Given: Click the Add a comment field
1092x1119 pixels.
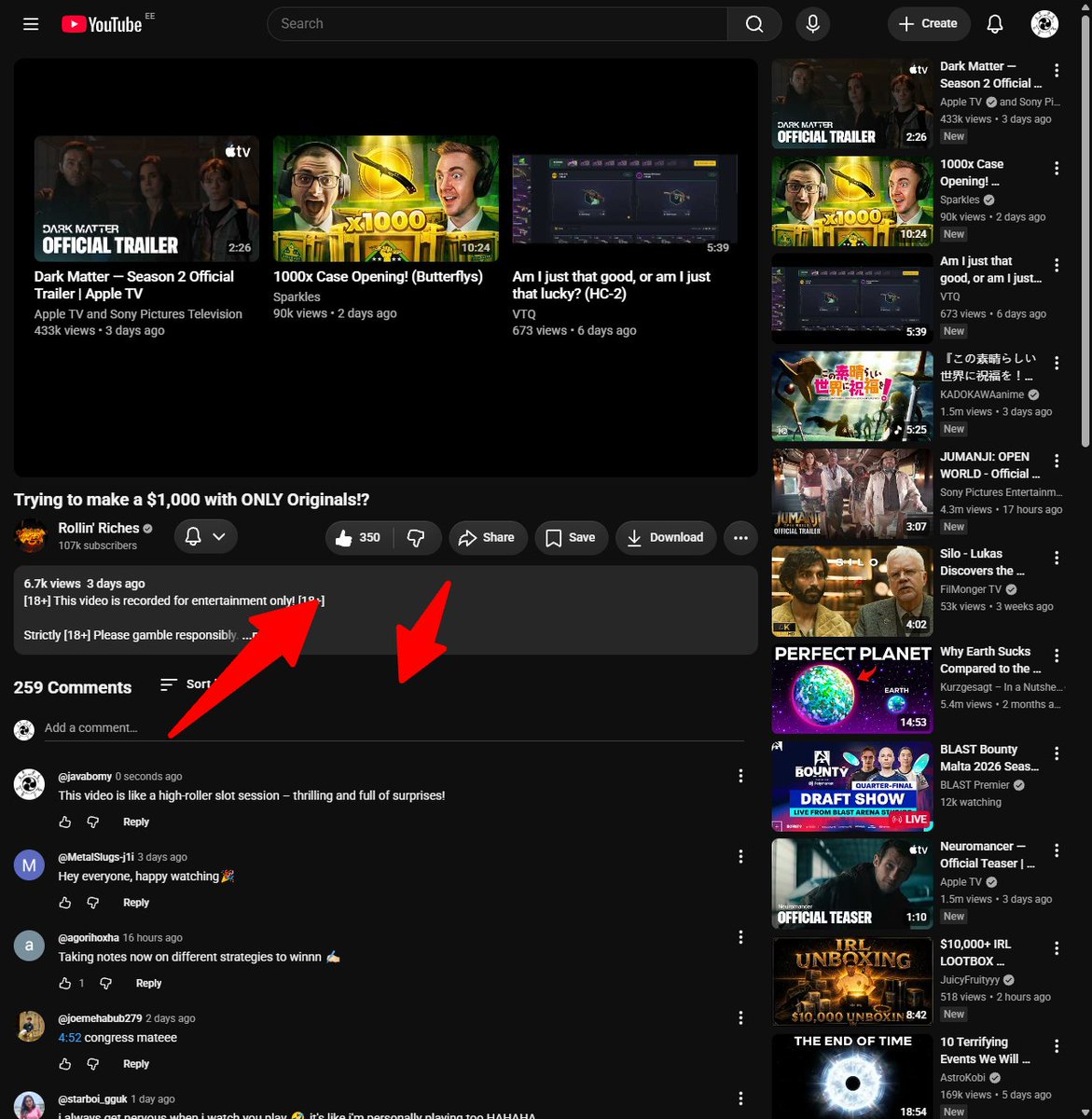Looking at the screenshot, I should (x=394, y=728).
